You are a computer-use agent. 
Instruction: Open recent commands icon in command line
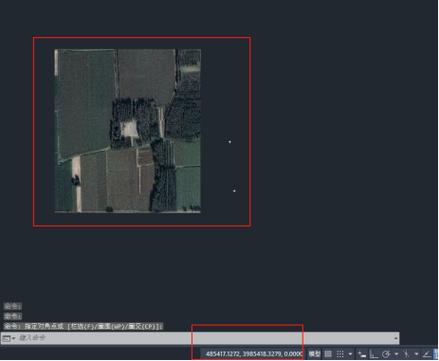tap(8, 338)
